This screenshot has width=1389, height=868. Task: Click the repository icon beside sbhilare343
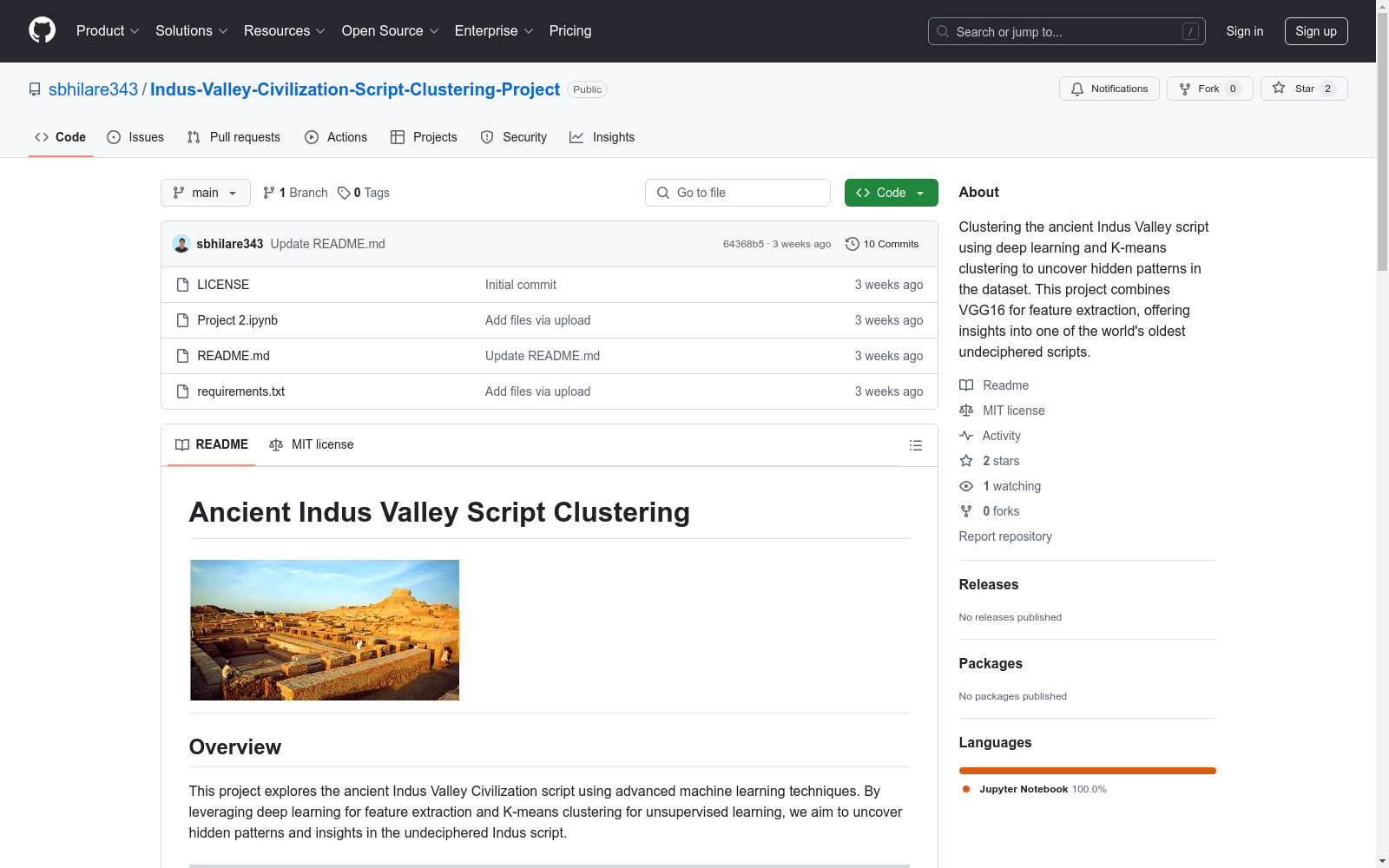click(x=35, y=89)
